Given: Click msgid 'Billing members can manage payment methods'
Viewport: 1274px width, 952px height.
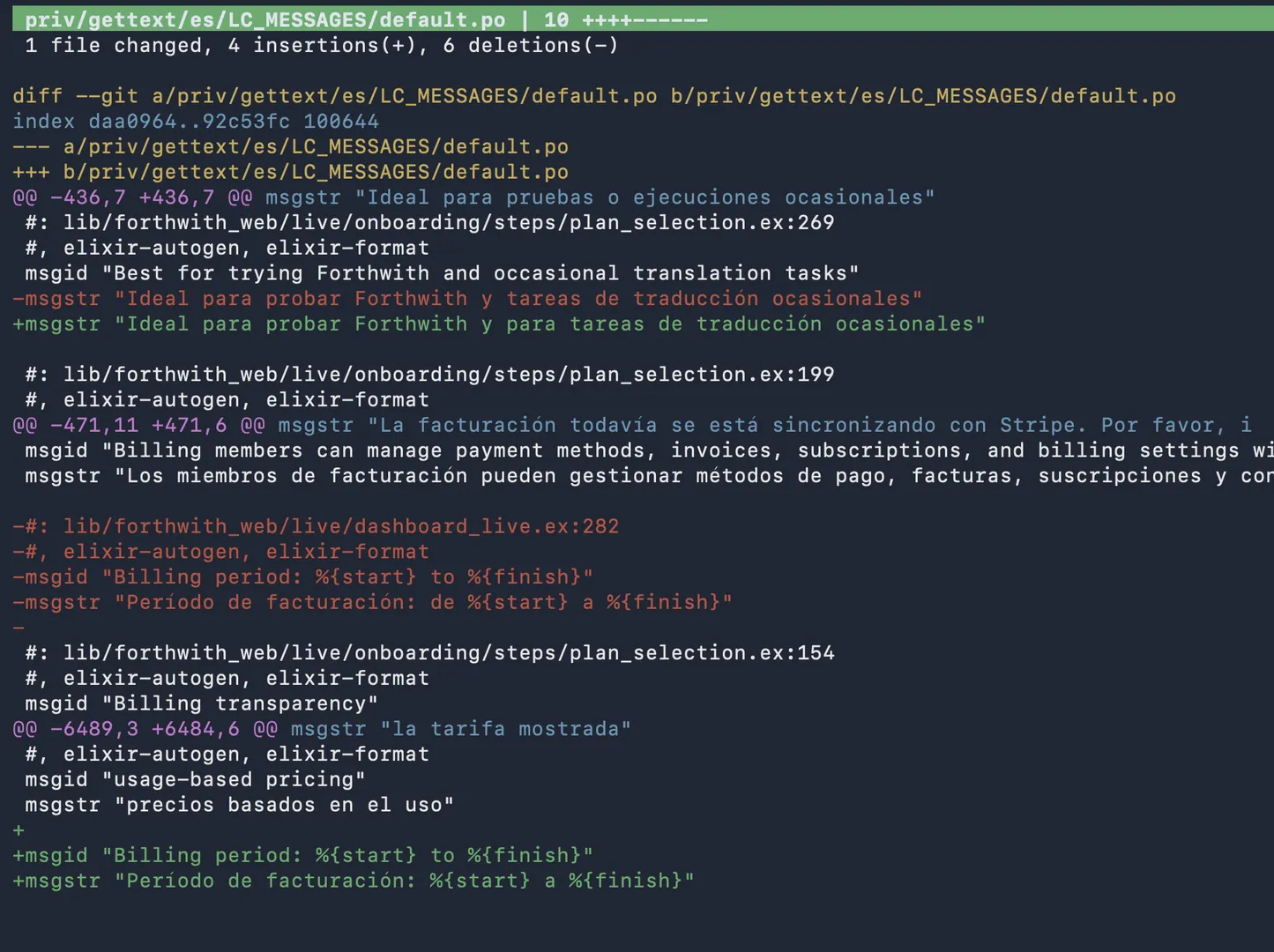Looking at the screenshot, I should tap(649, 450).
